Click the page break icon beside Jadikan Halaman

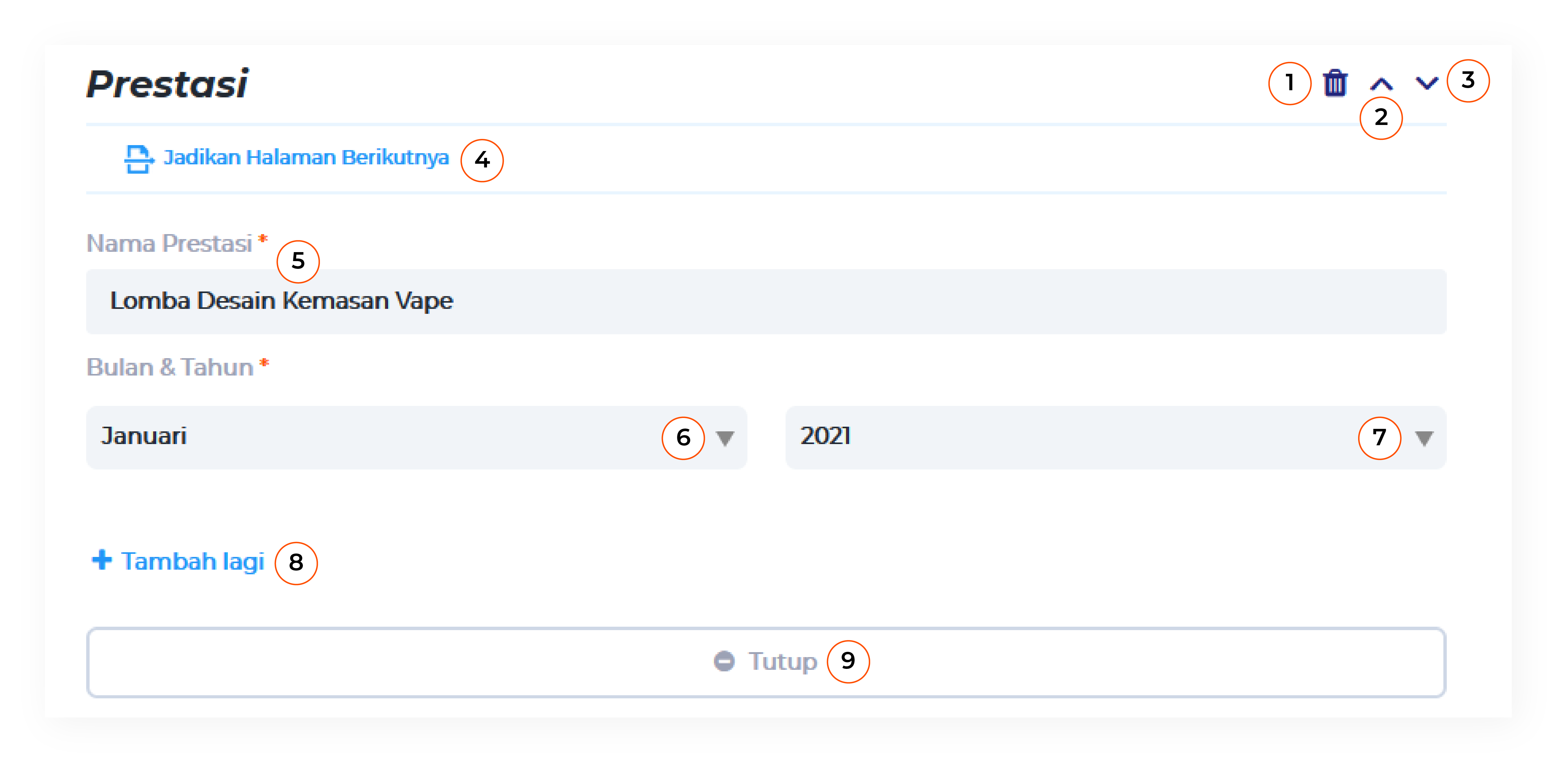point(139,159)
